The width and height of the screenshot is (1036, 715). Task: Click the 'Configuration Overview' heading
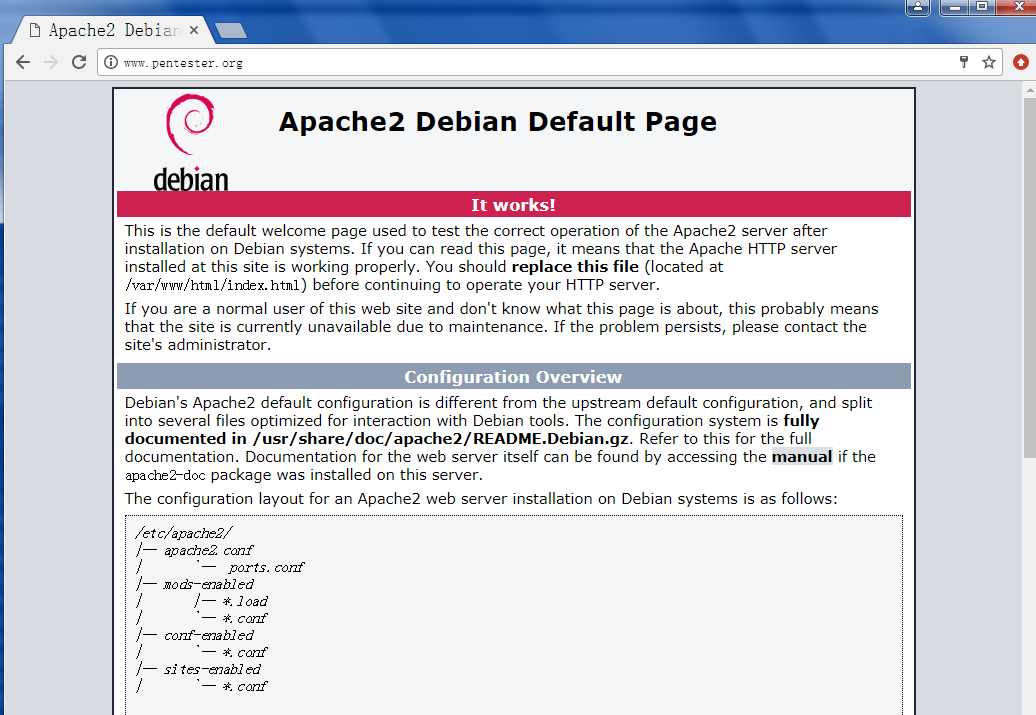point(513,377)
